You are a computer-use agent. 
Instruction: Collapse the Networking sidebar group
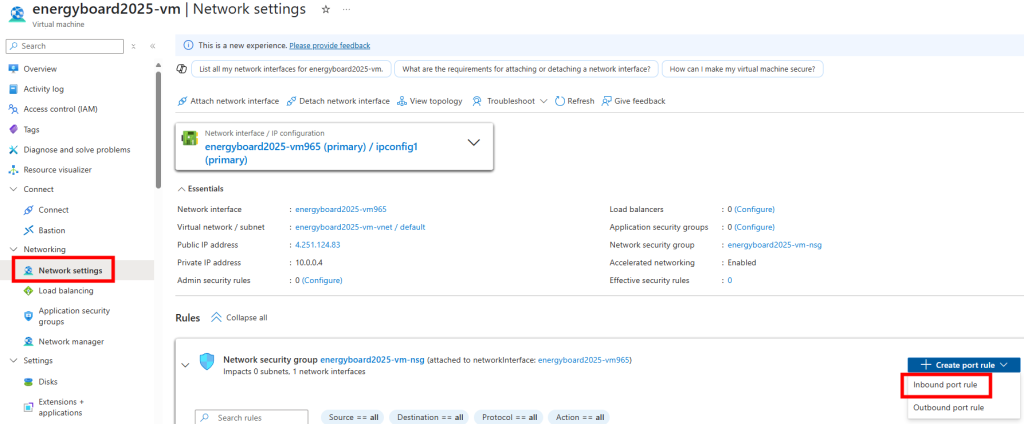click(x=13, y=250)
